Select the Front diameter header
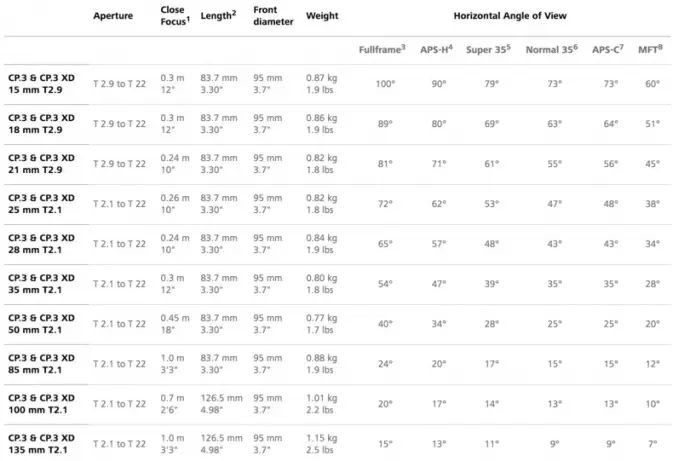690x461 pixels. 273,16
